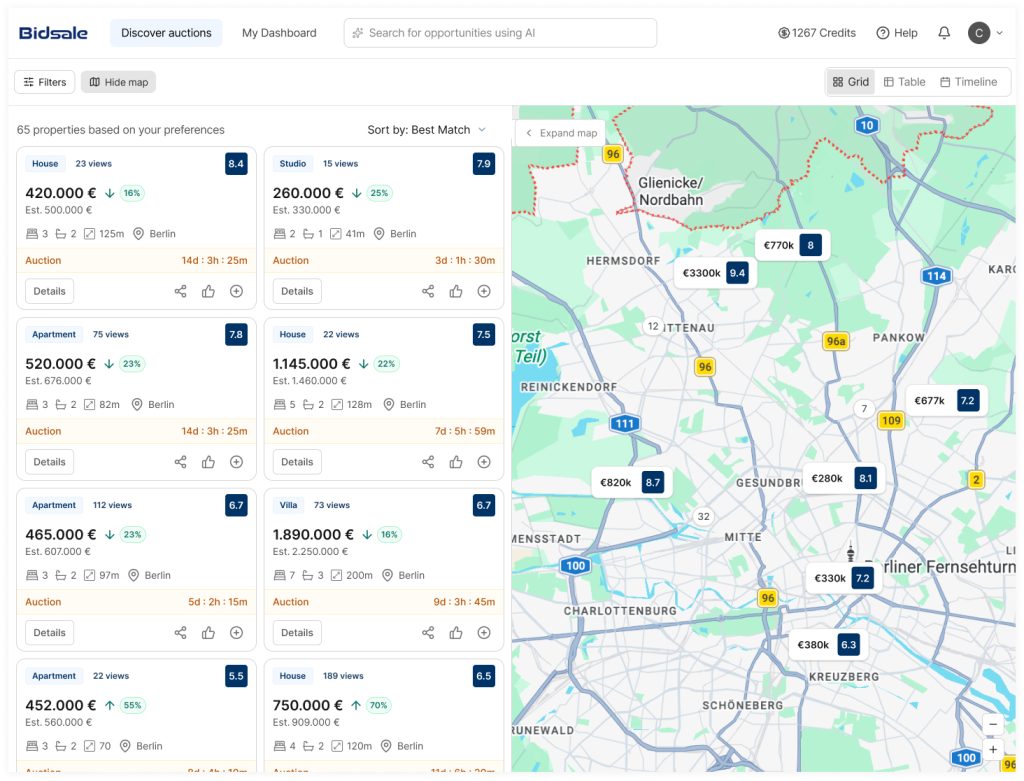The image size is (1024, 781).
Task: Toggle the Hide map button
Action: (x=118, y=82)
